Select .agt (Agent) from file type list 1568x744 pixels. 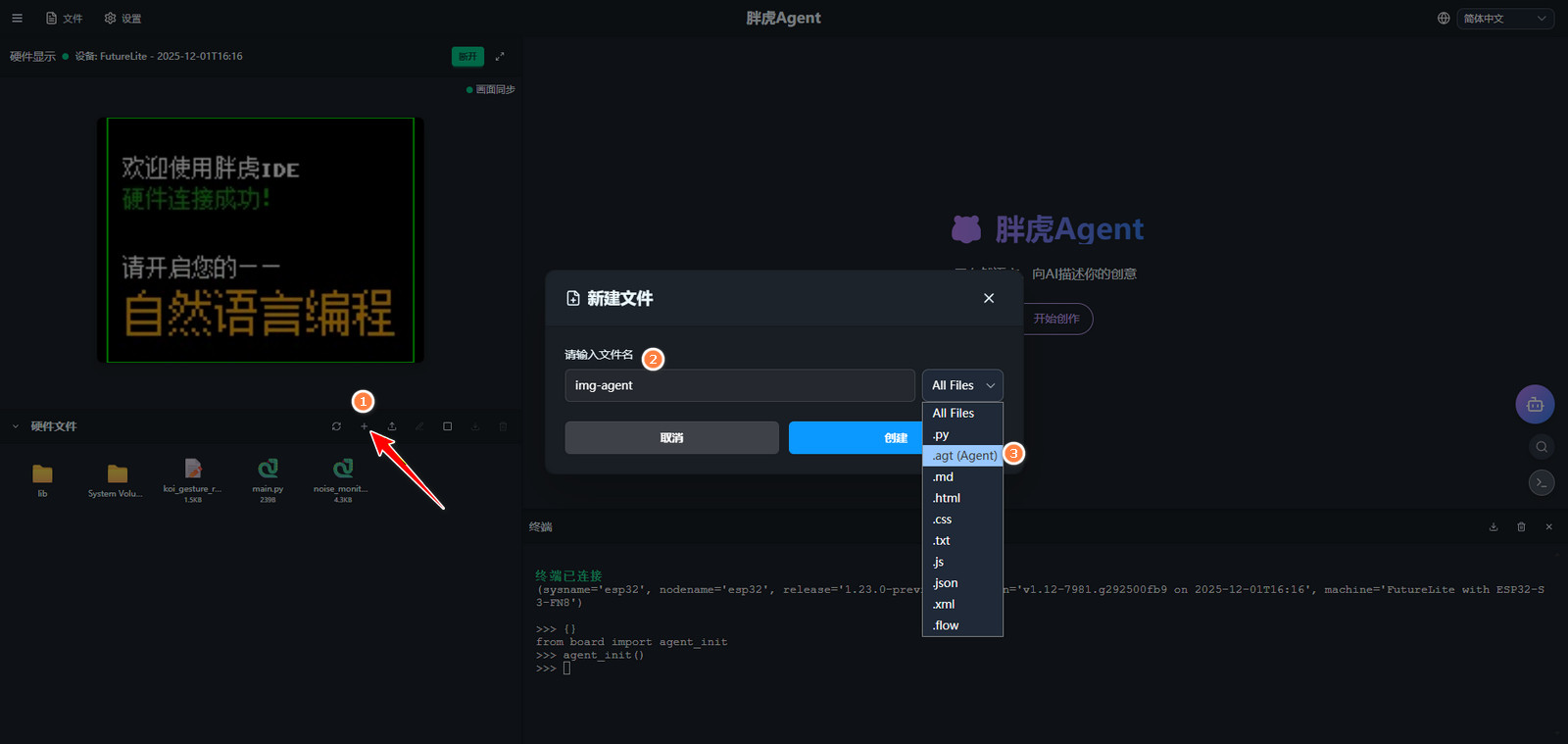tap(963, 456)
